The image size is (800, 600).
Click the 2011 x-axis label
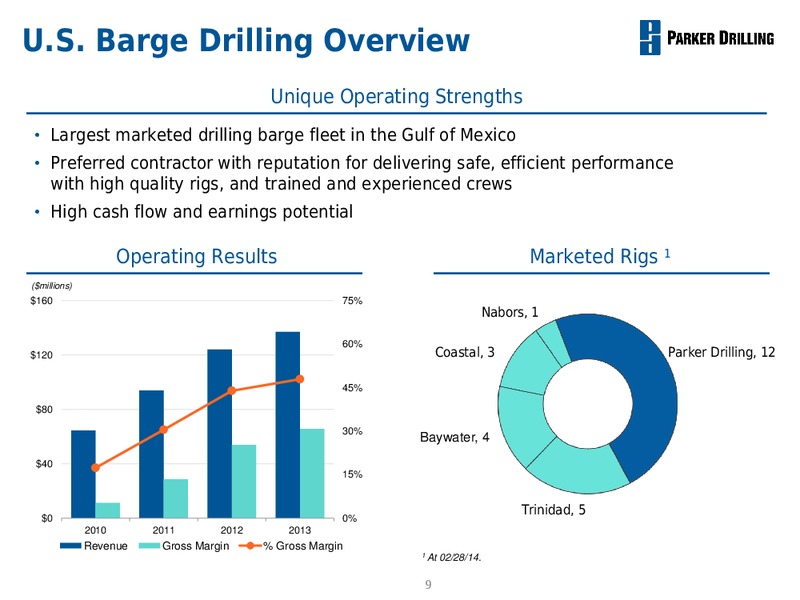(163, 531)
